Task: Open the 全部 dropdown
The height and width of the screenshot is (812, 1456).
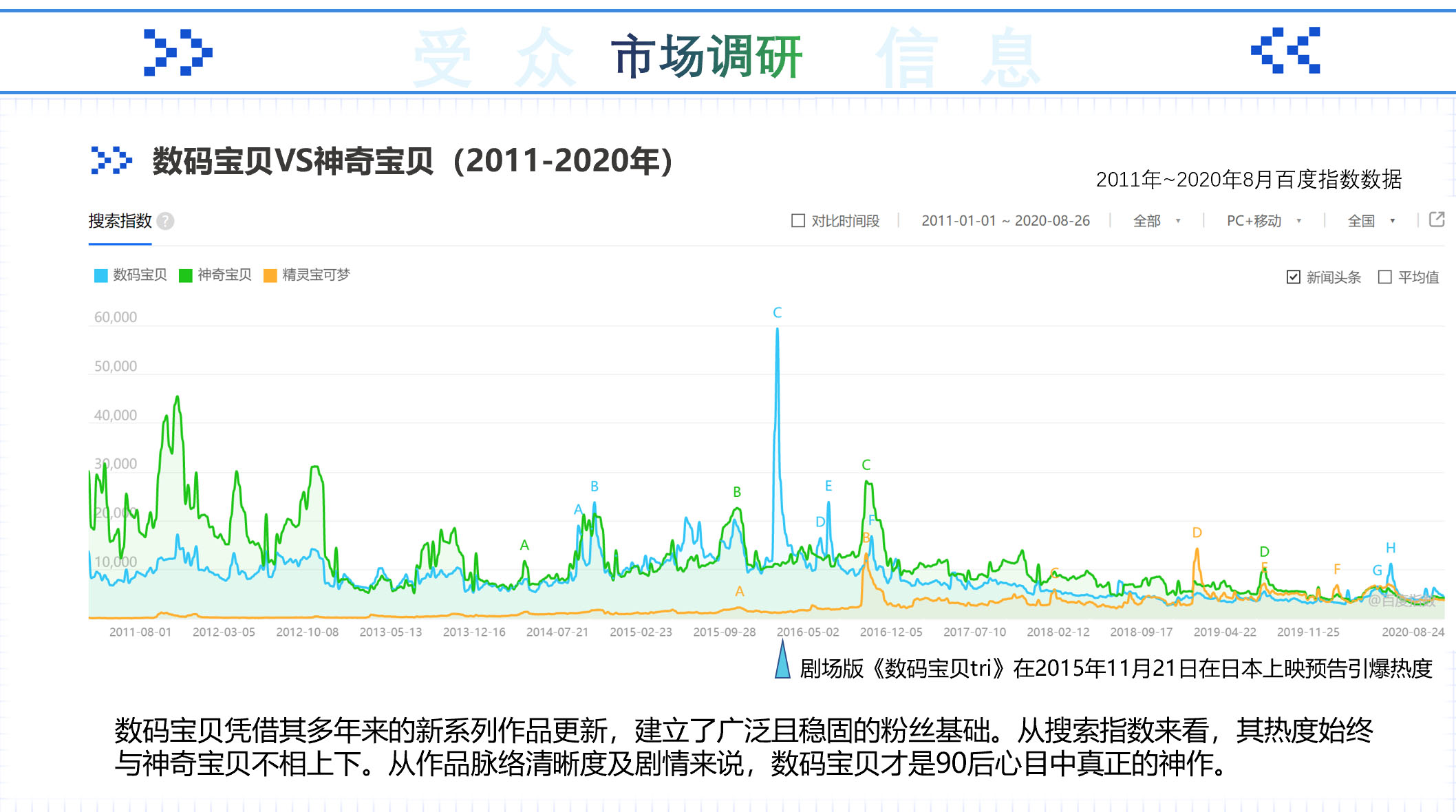Action: pyautogui.click(x=1157, y=221)
